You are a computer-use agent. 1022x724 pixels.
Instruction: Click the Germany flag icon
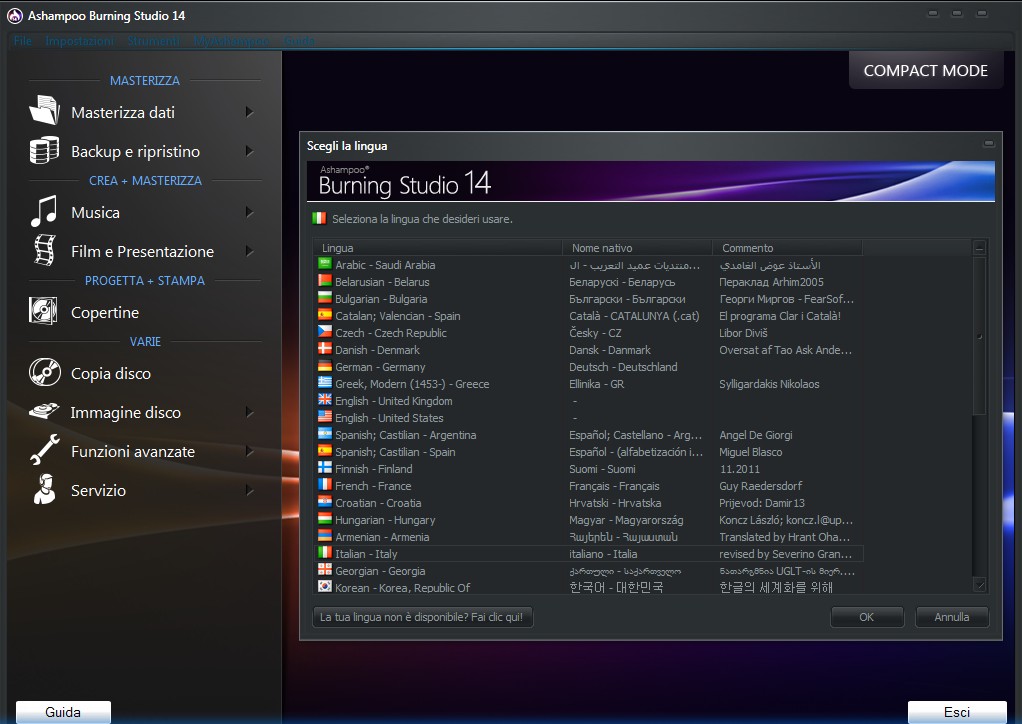[325, 366]
